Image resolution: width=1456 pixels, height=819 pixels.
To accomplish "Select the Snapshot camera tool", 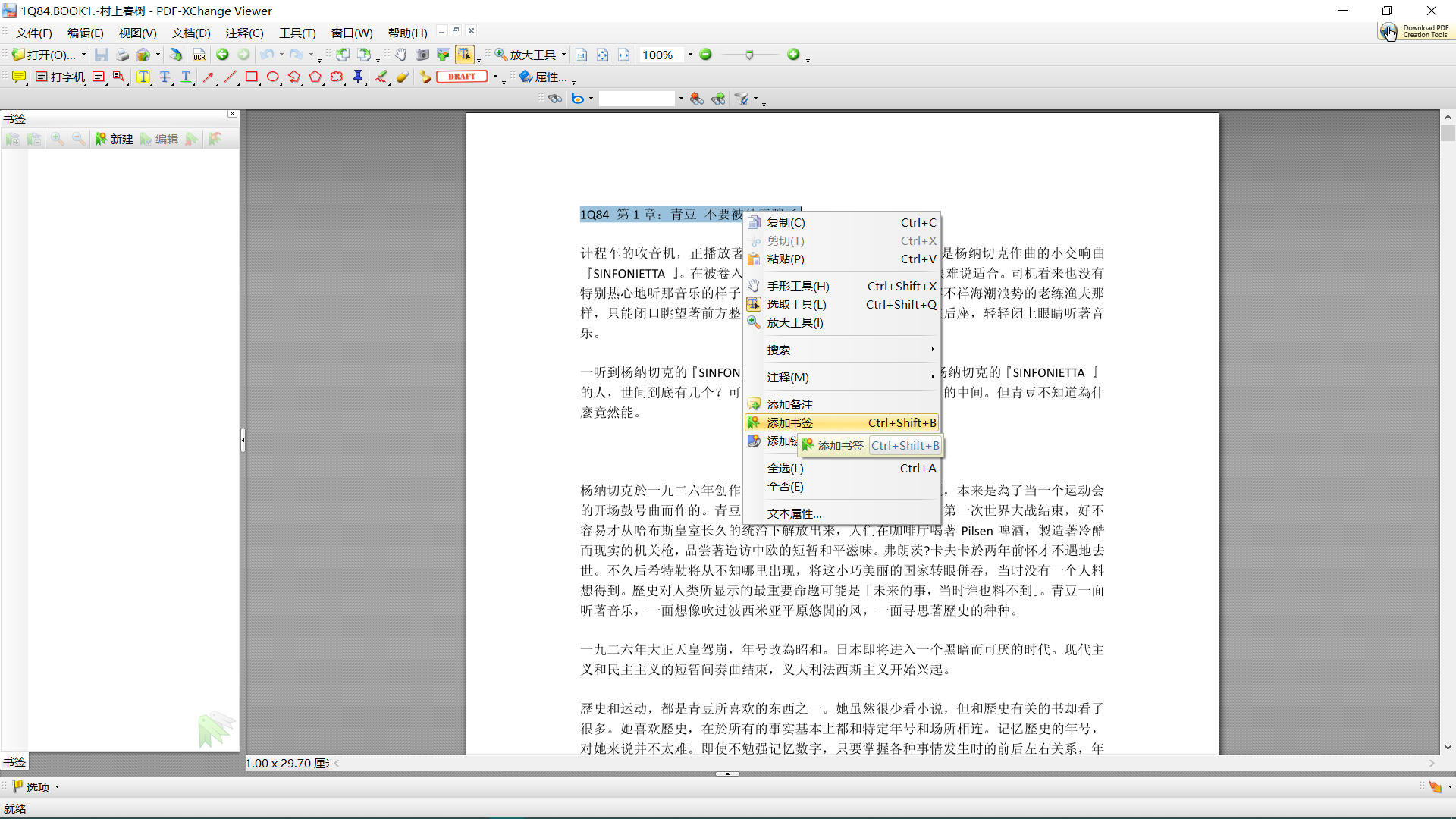I will point(422,55).
